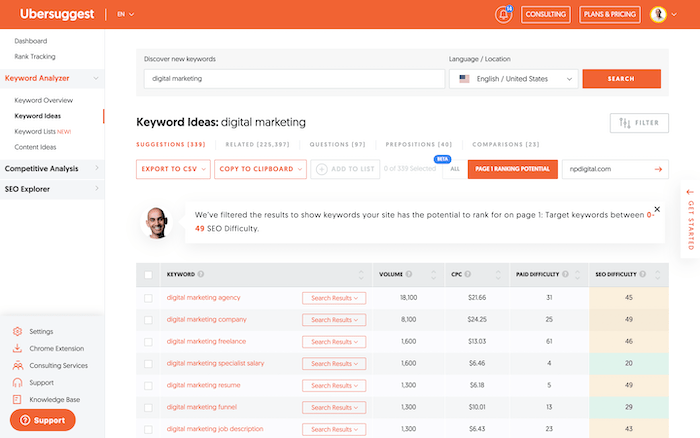Select the Suggestions (339) tab
This screenshot has height=438, width=700.
(x=171, y=145)
